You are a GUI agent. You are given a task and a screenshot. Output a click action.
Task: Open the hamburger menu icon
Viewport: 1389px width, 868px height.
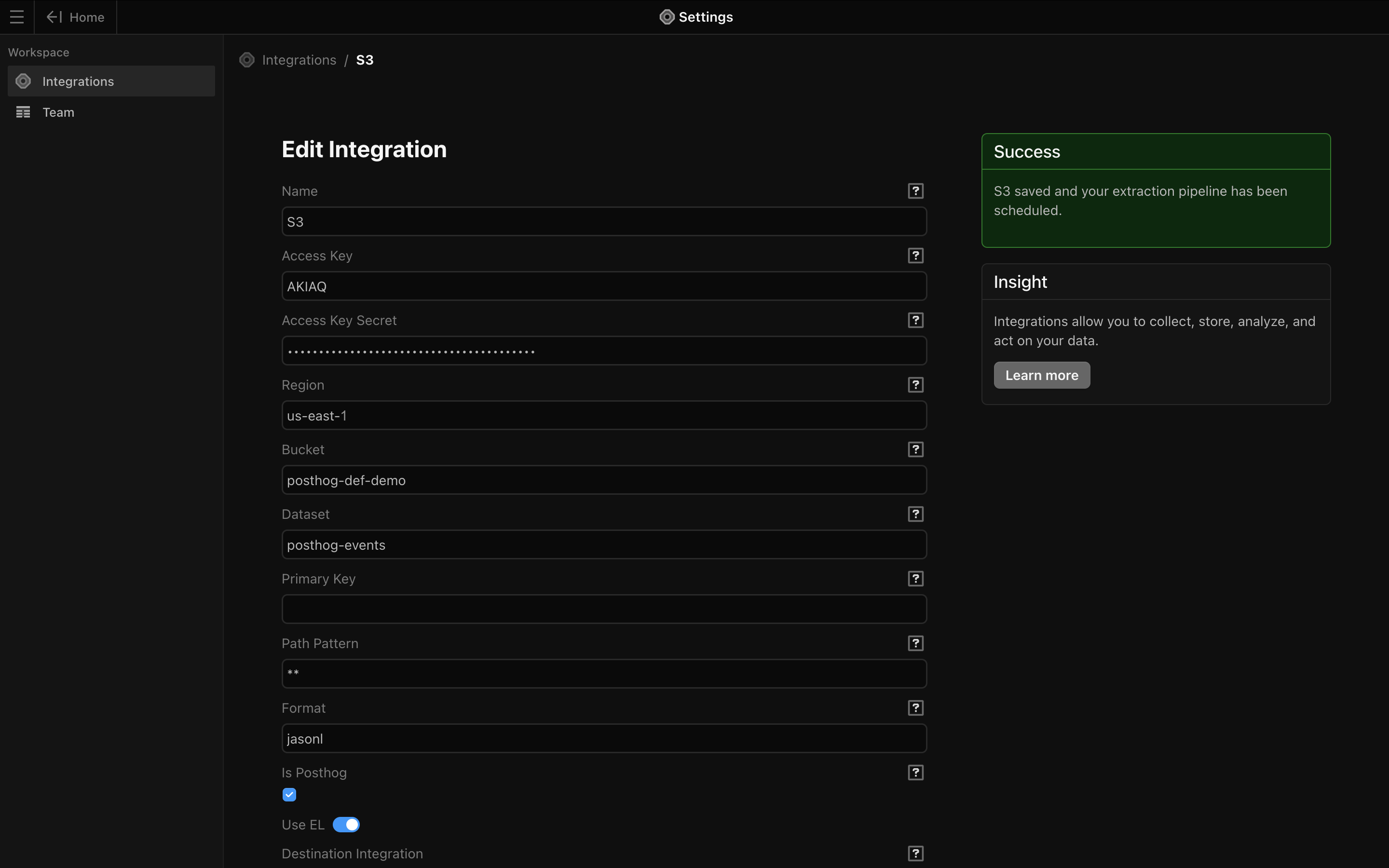pyautogui.click(x=17, y=17)
